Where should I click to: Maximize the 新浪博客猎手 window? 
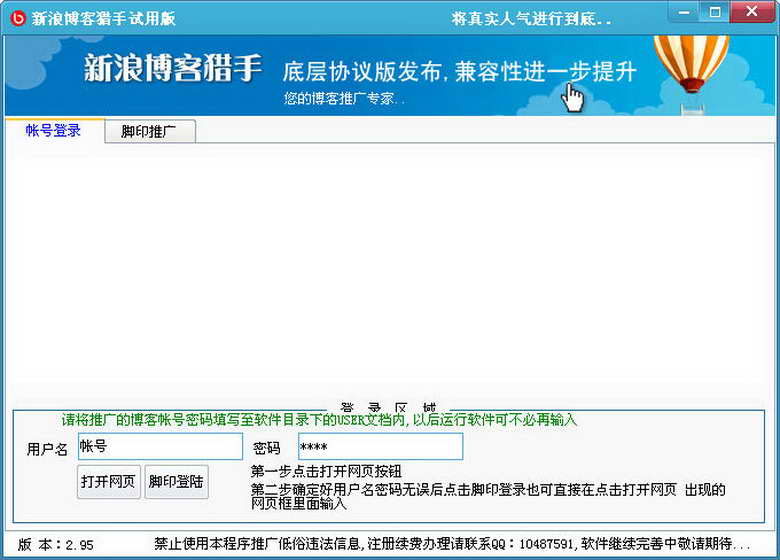click(x=715, y=12)
